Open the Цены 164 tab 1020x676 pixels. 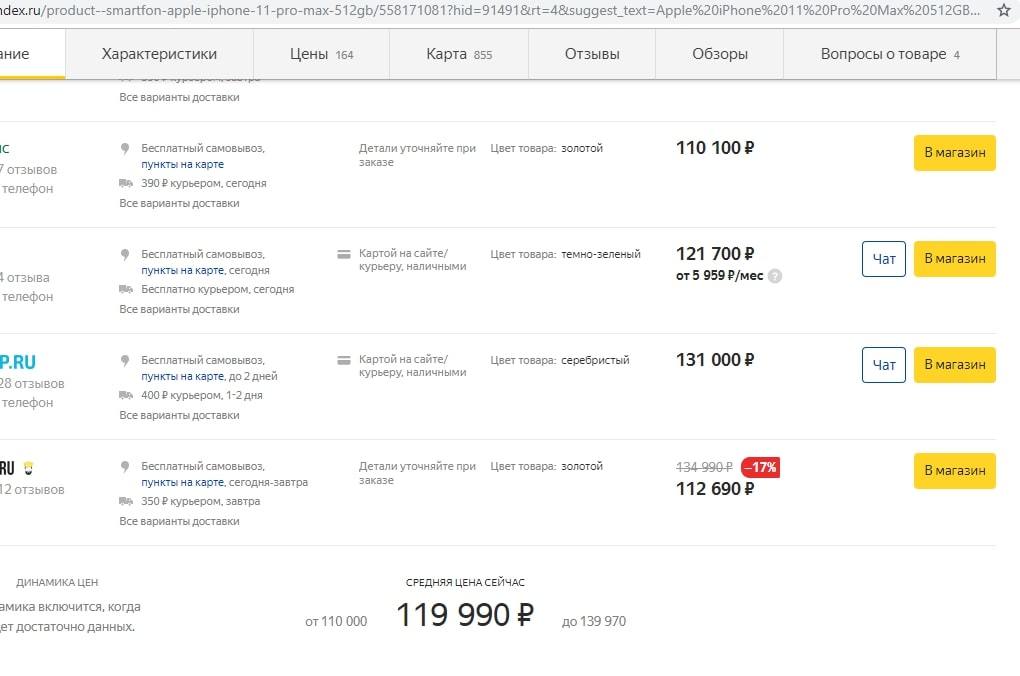tap(321, 54)
